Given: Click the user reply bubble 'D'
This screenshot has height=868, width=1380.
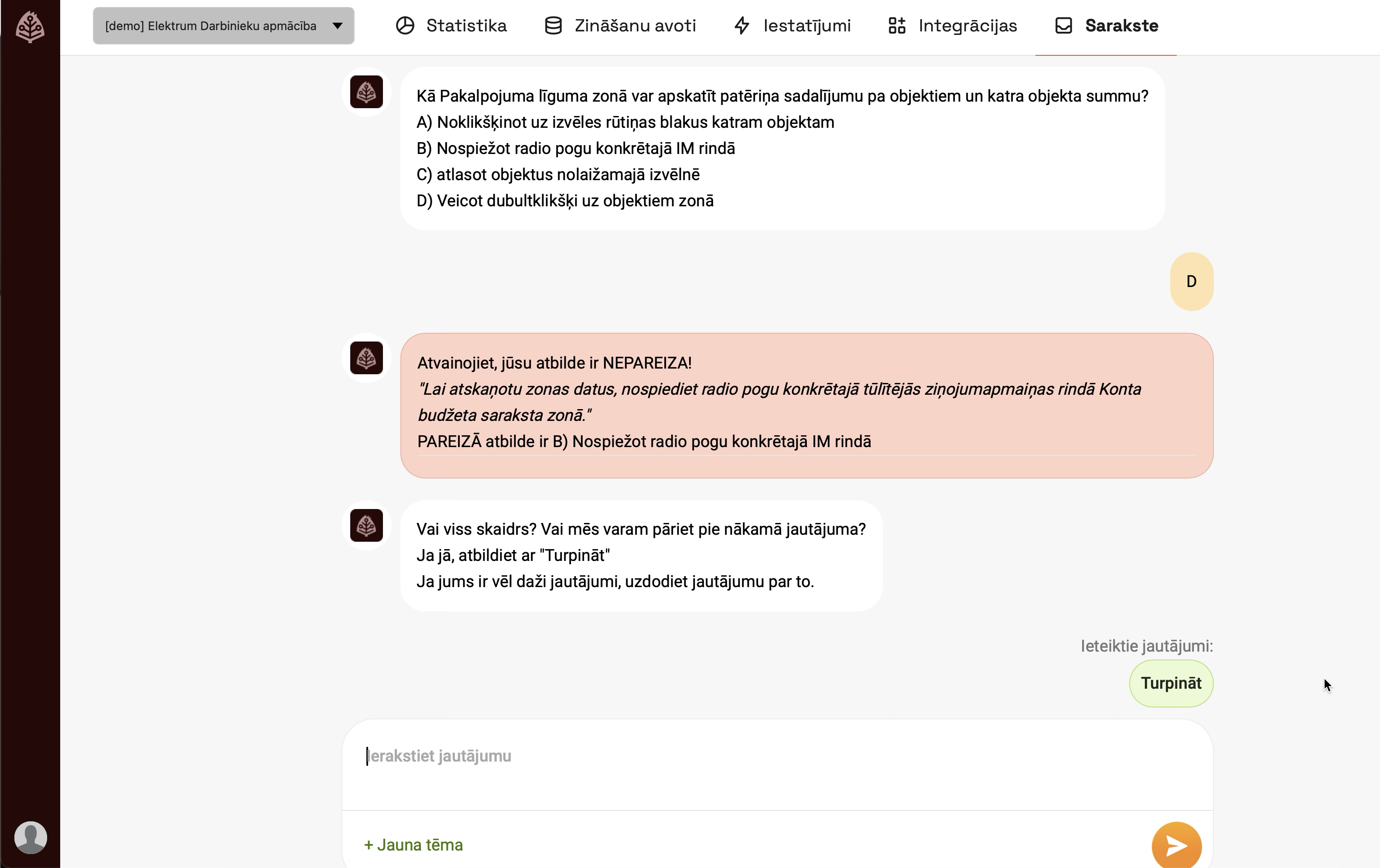Looking at the screenshot, I should click(1192, 281).
